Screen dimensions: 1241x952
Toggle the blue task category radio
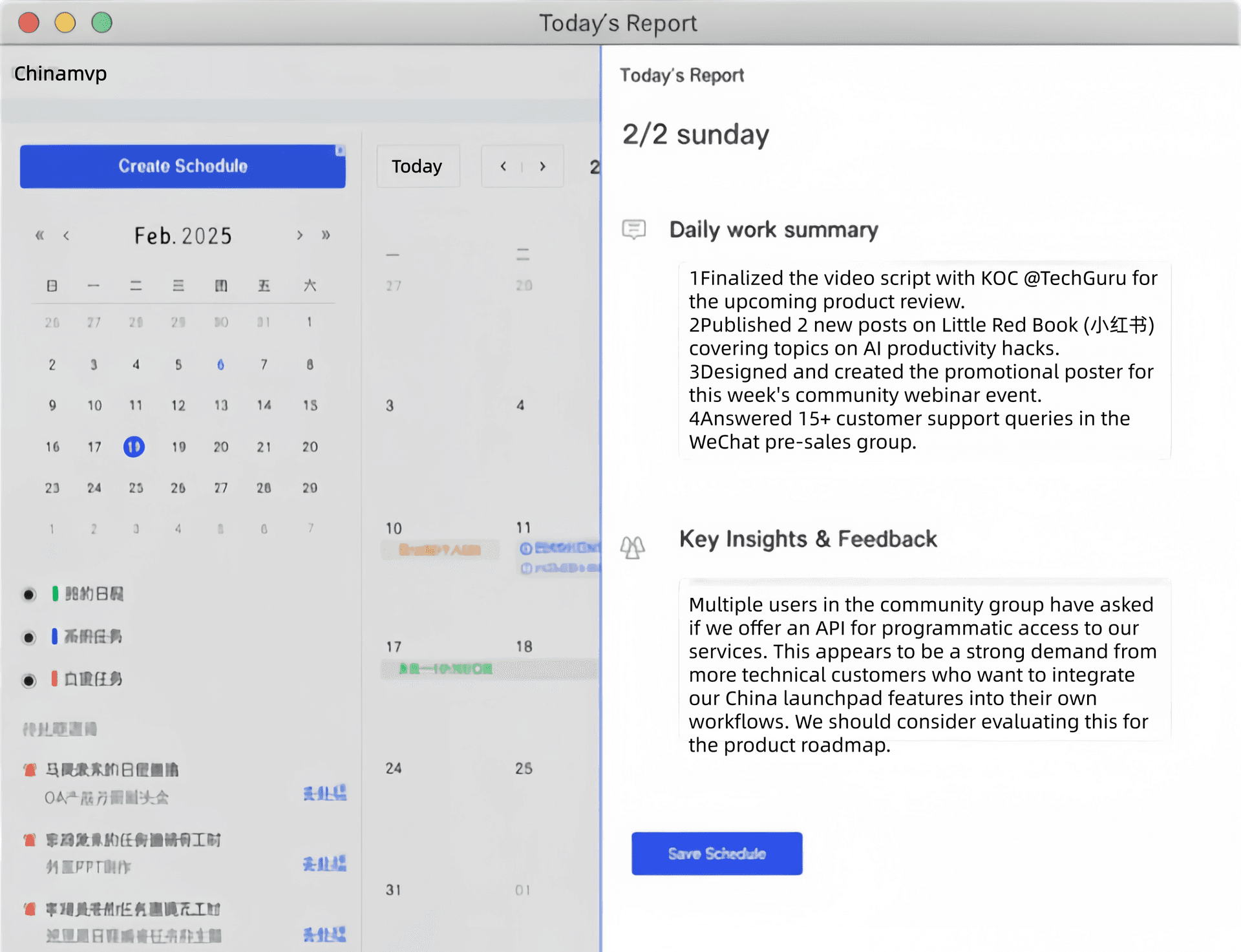pos(28,637)
